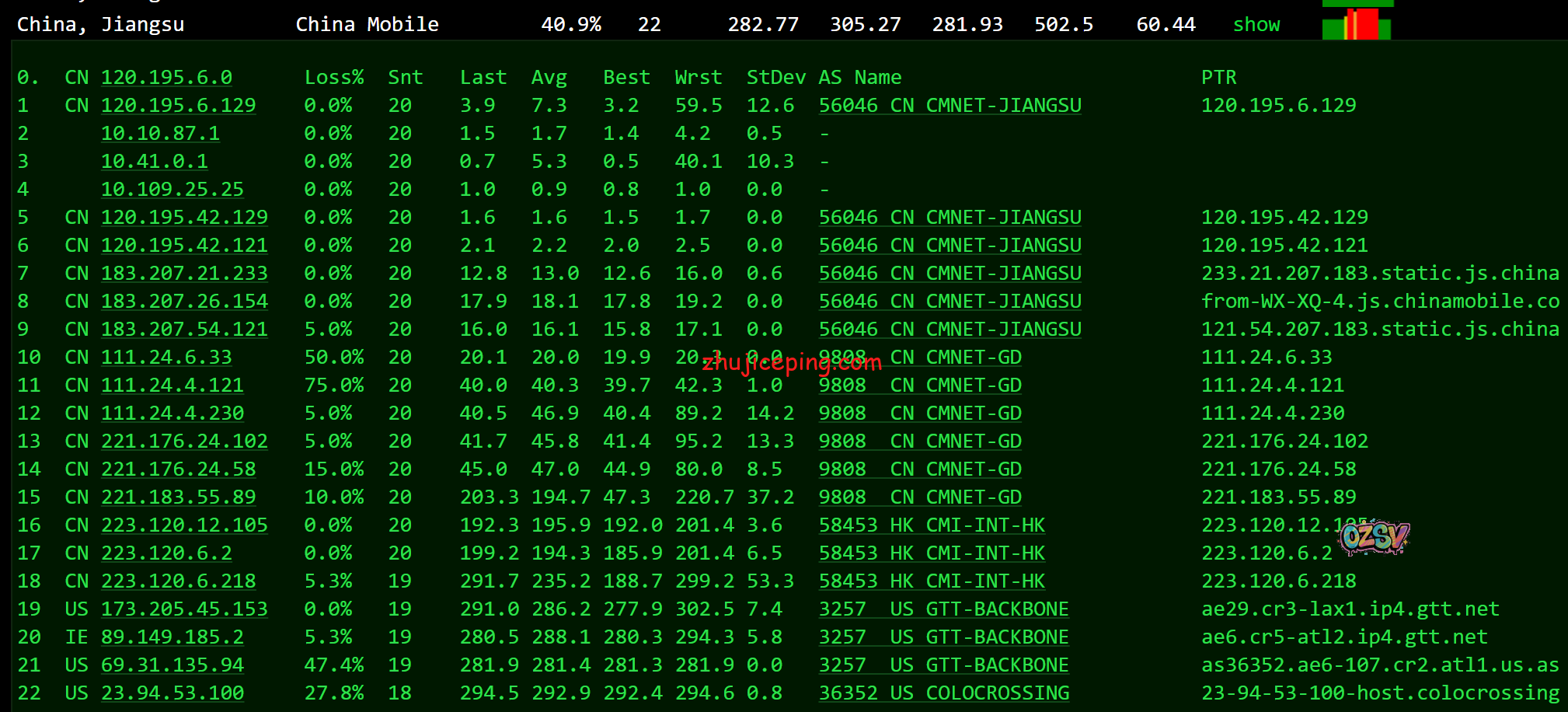Click AS 56046 CMNET-JIANGSU link at hop 1
The width and height of the screenshot is (1568, 712).
[x=950, y=106]
